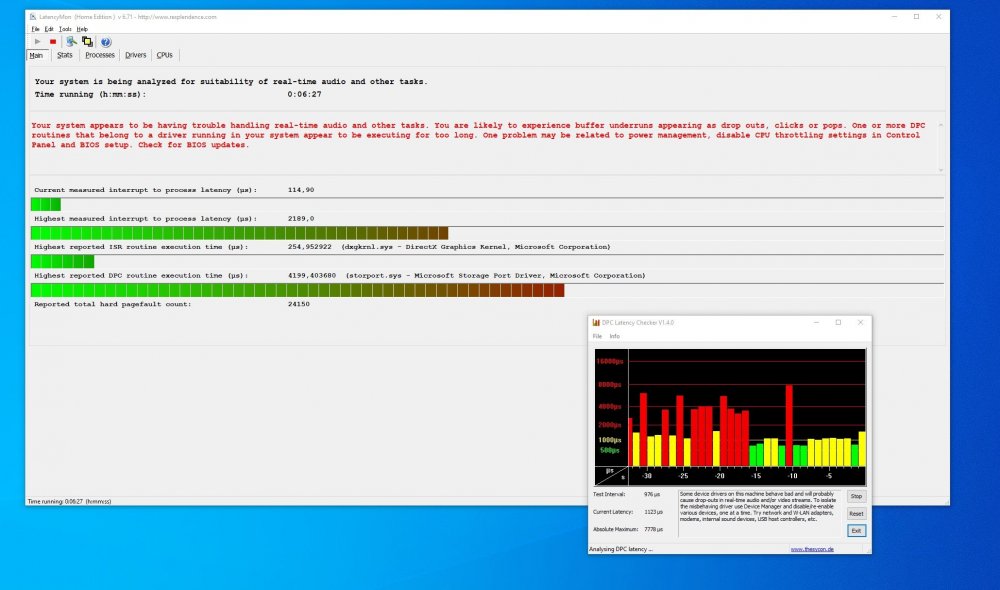Image resolution: width=1000 pixels, height=590 pixels.
Task: Click the Test Interval 976 µs value
Action: 652,494
